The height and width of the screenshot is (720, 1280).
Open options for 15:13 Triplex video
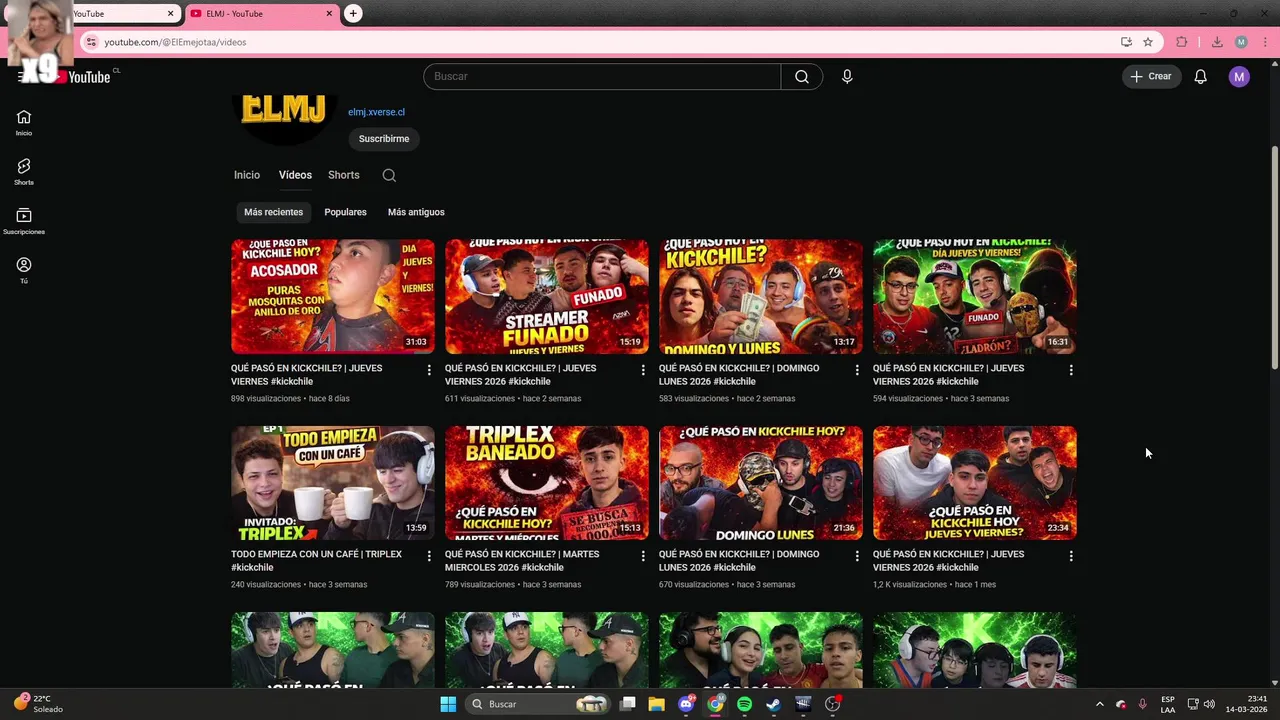643,556
